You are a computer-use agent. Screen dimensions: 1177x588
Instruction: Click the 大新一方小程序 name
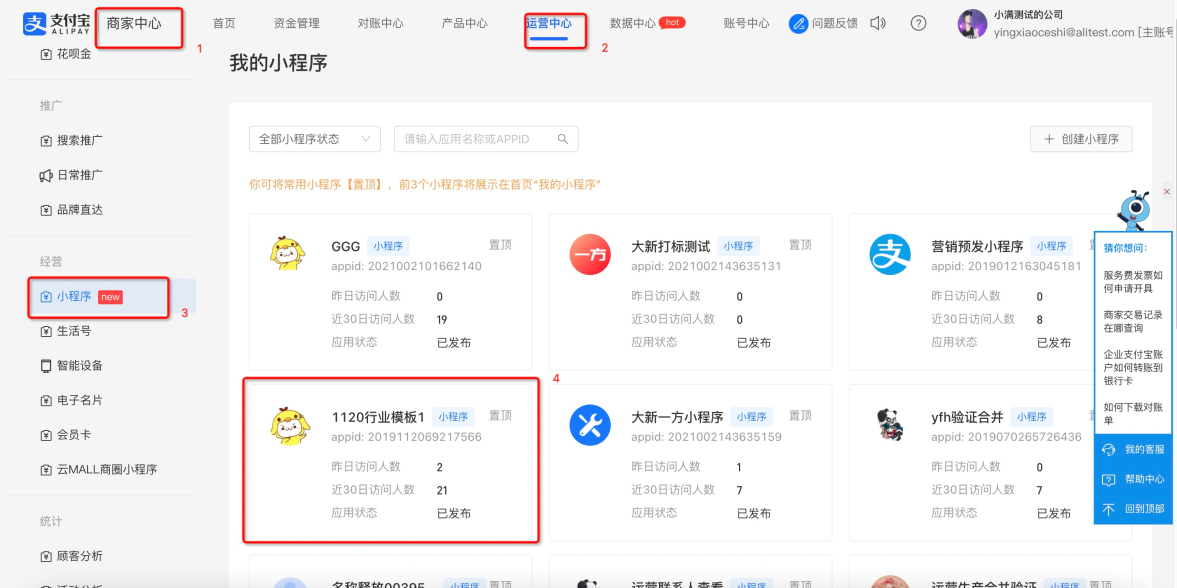(x=677, y=417)
